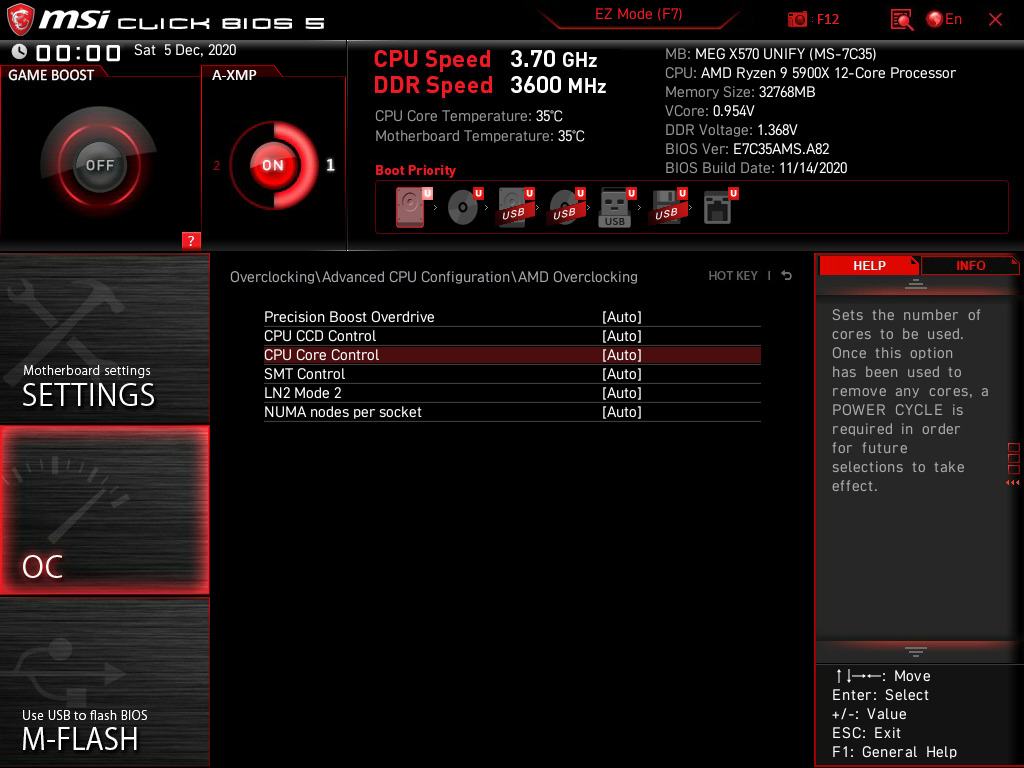Select A-XMP profile 1

point(330,165)
